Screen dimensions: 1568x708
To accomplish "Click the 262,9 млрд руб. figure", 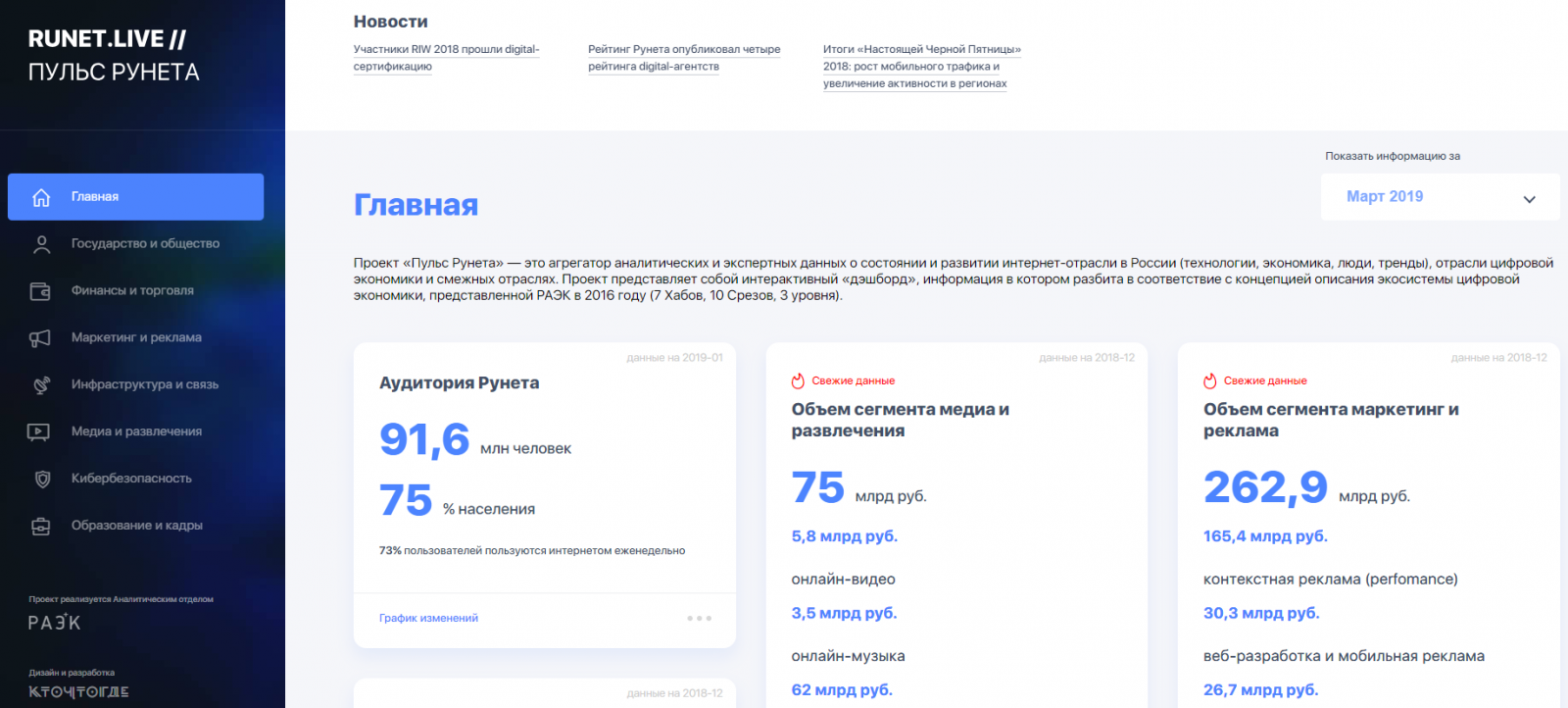I will tap(1306, 488).
